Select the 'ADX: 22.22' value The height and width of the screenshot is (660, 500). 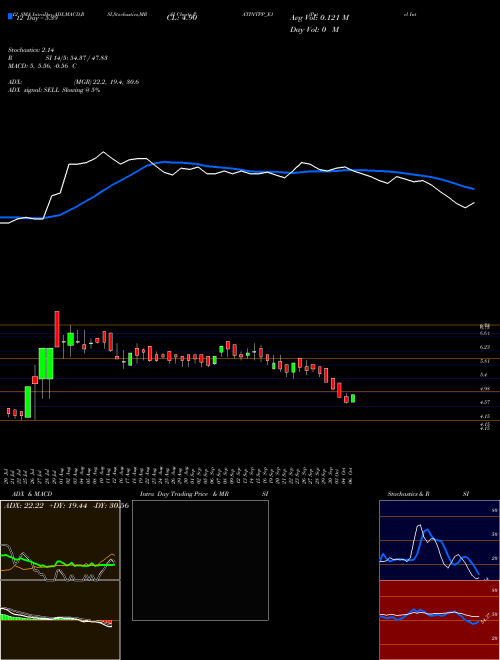[x=24, y=506]
